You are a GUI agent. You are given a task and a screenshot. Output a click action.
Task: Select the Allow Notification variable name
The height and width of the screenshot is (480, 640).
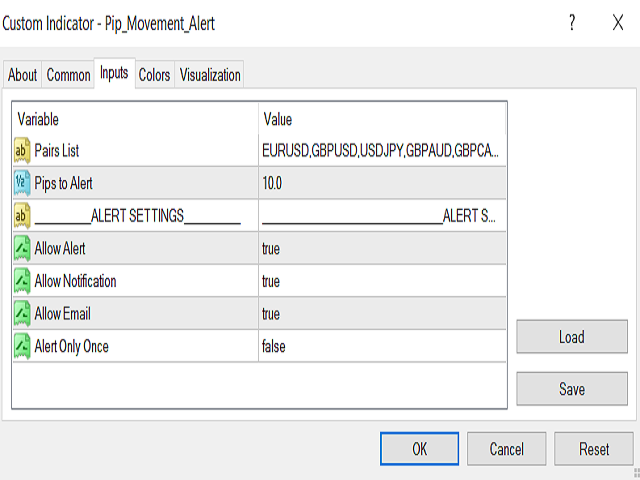click(76, 281)
